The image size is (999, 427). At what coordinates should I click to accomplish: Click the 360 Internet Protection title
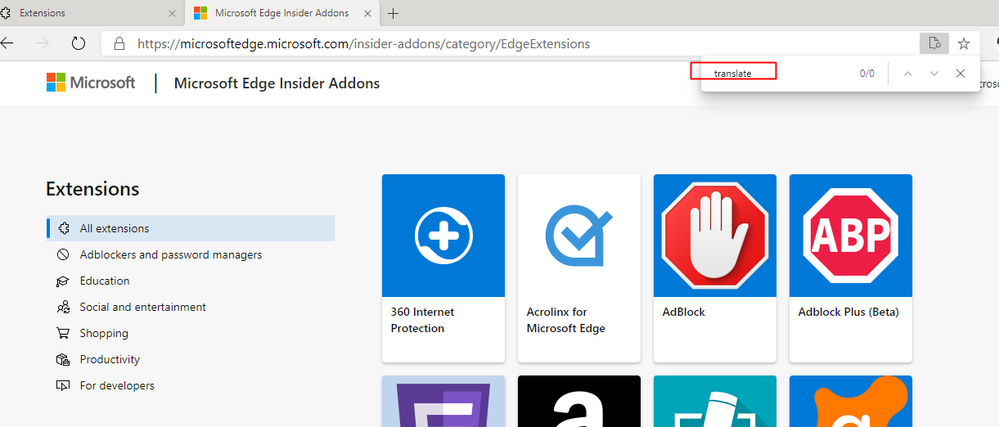click(x=422, y=320)
